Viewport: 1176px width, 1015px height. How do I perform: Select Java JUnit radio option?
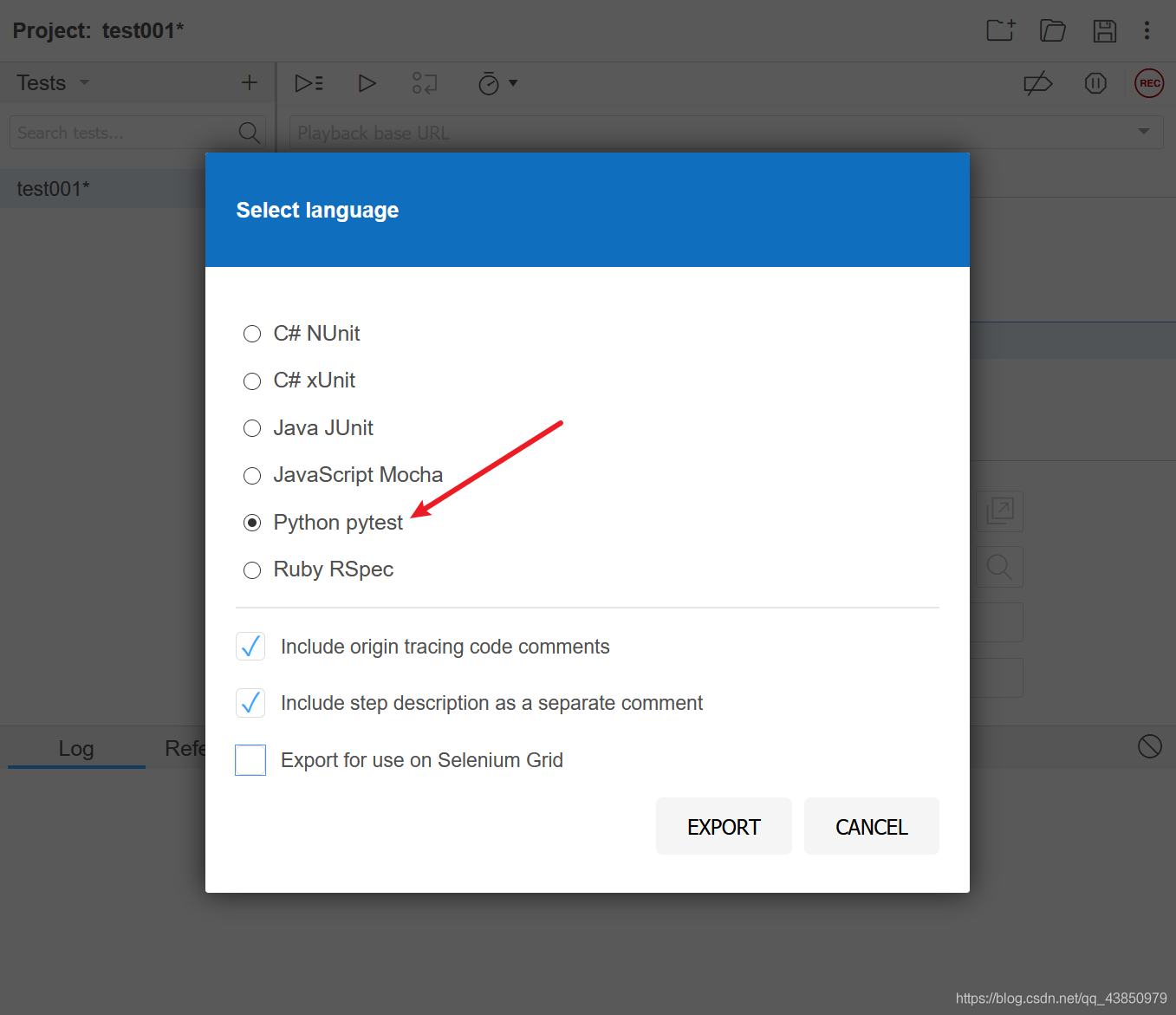tap(252, 428)
